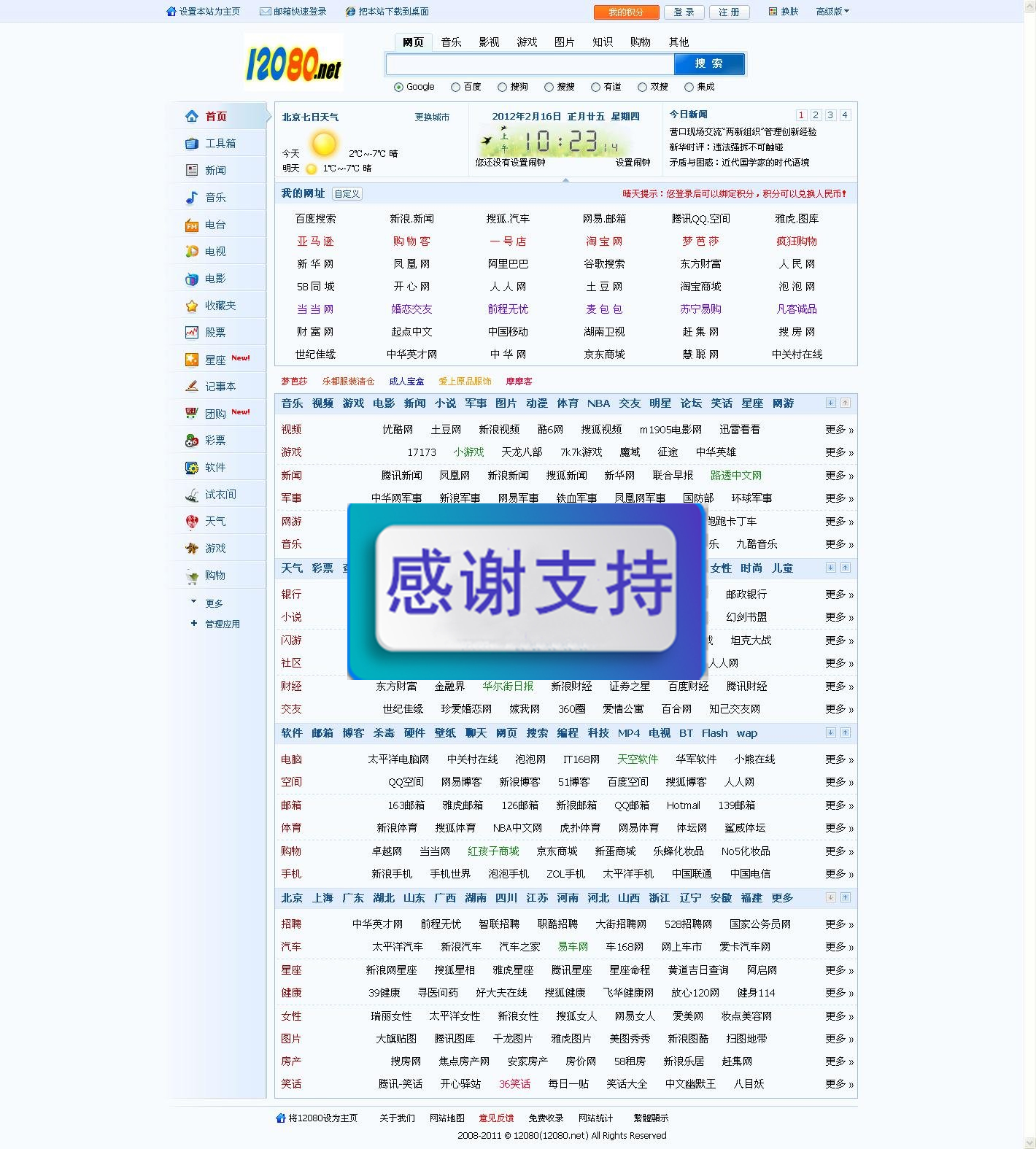
Task: Click the 新闻 newspaper icon in sidebar
Action: click(x=192, y=170)
